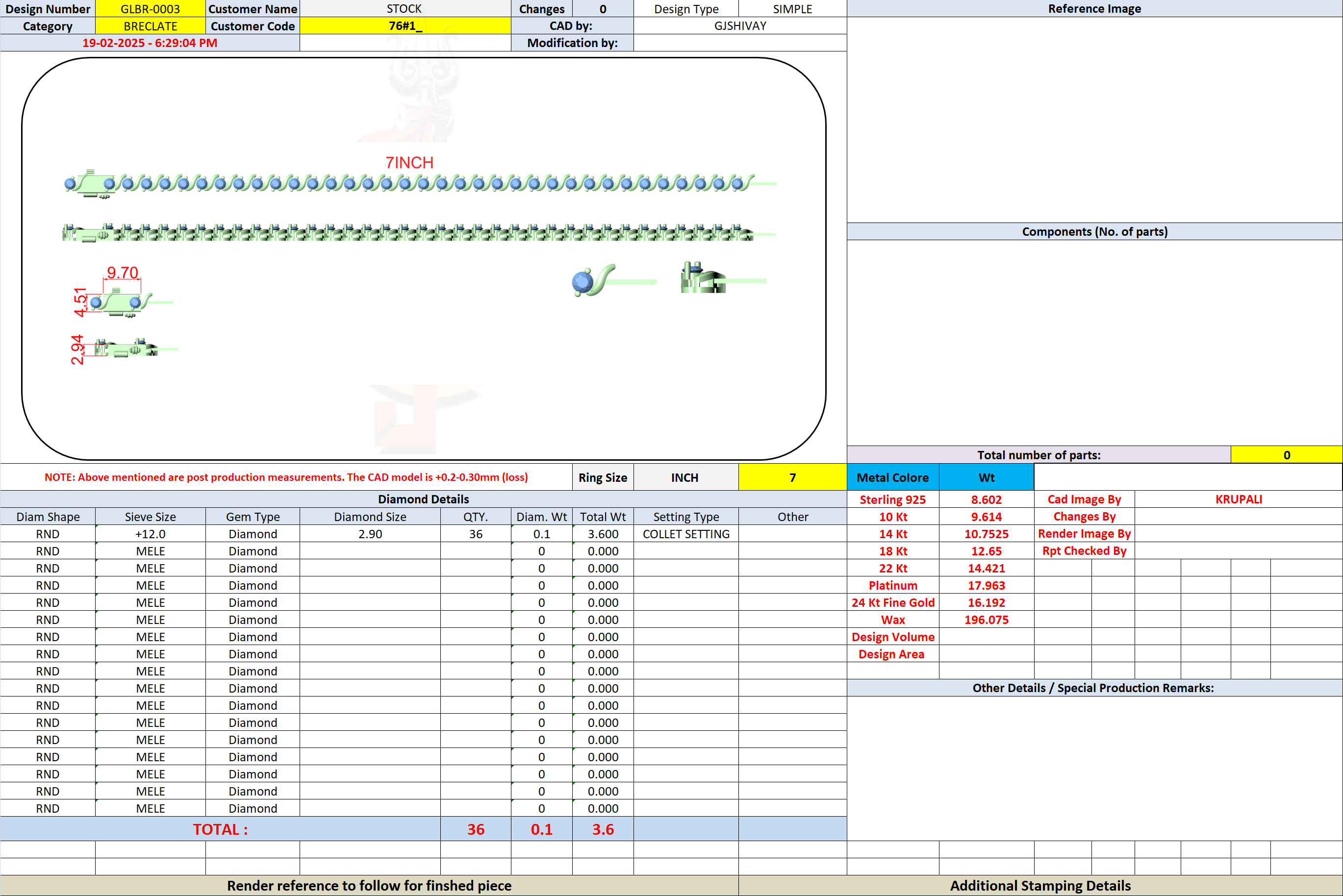Select the design type value SIMPLE
The height and width of the screenshot is (896, 1343).
point(793,8)
